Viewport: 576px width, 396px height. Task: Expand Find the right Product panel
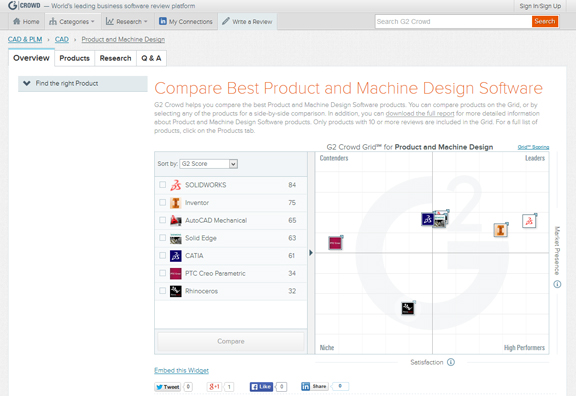(83, 84)
